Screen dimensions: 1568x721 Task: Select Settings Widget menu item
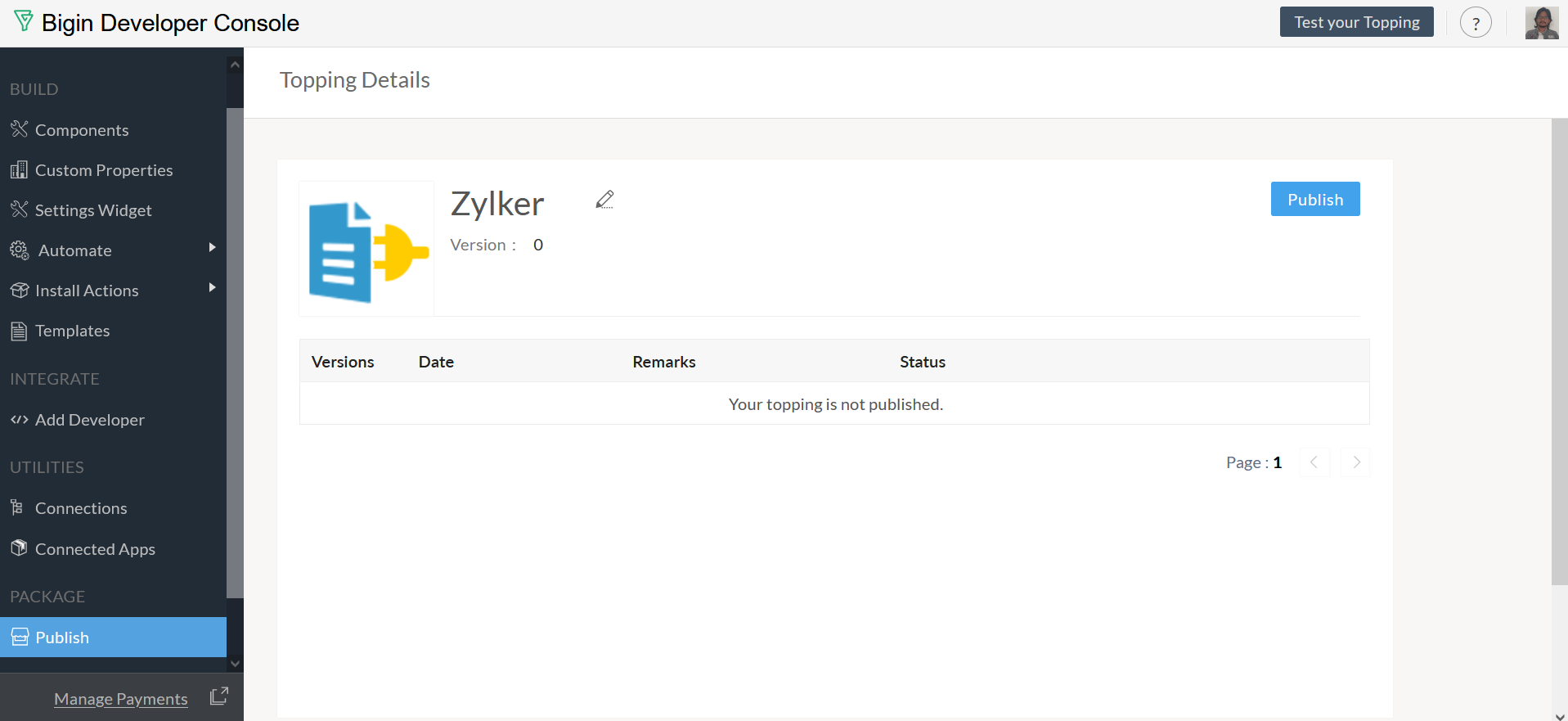[93, 210]
